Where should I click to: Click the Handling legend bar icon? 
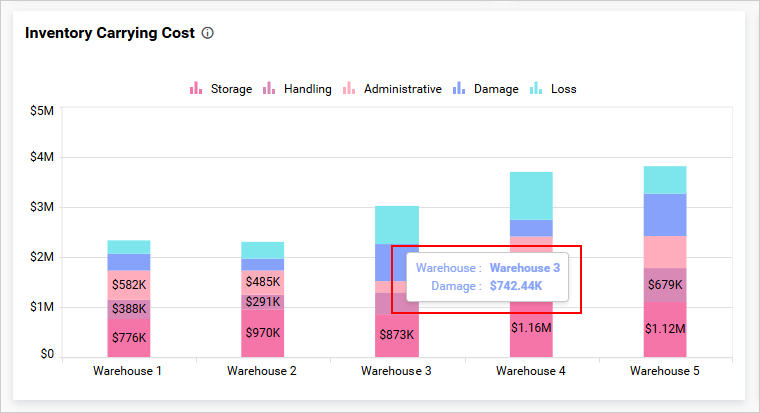(x=269, y=89)
